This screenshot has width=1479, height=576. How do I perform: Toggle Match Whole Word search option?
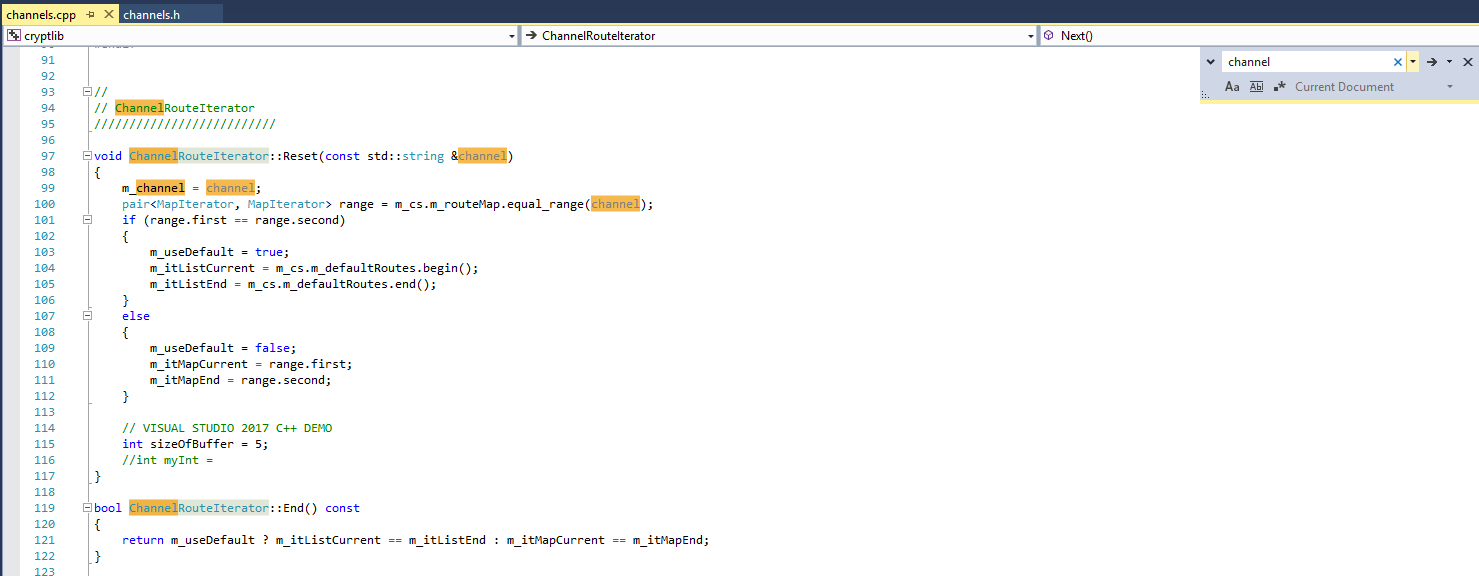pos(1256,87)
